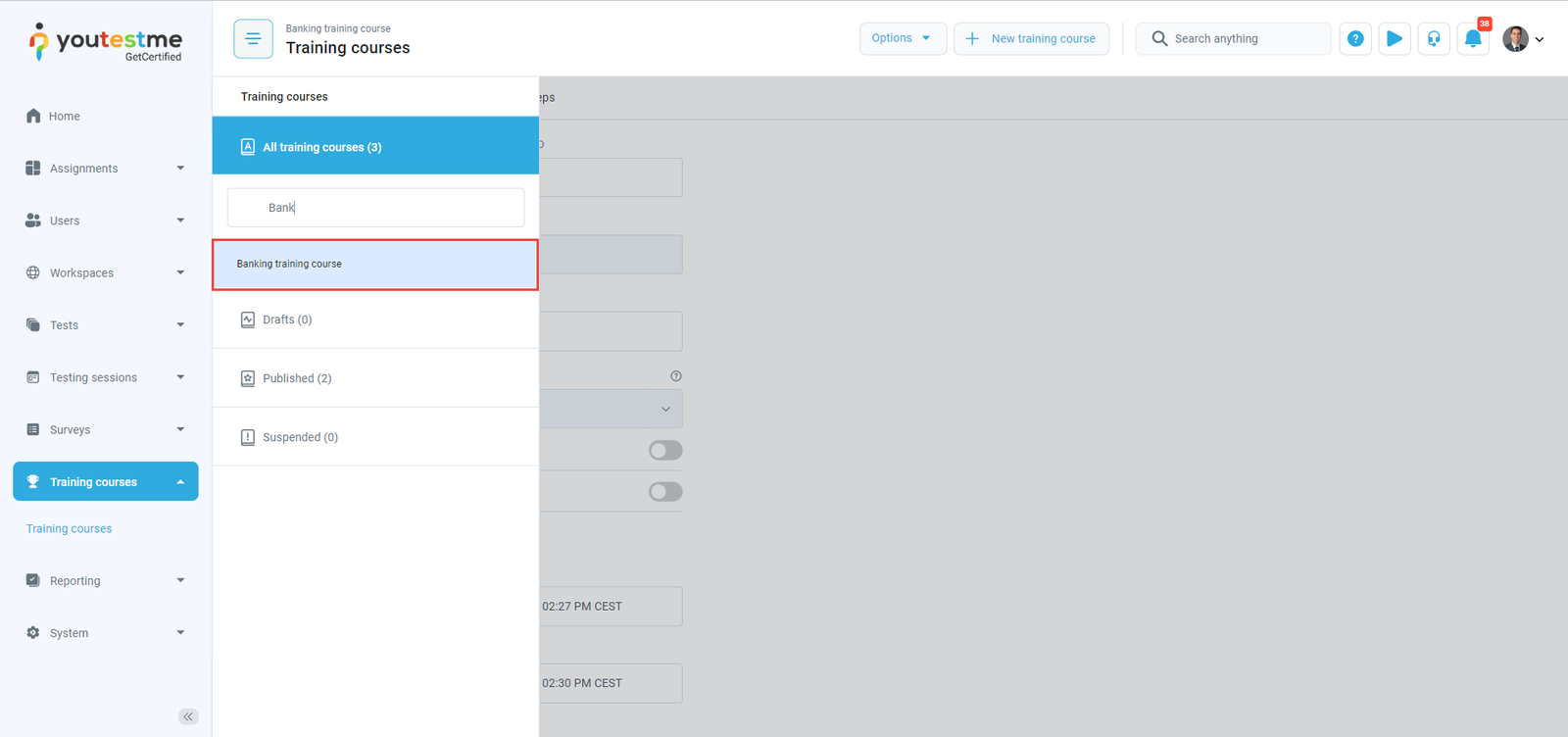This screenshot has width=1568, height=737.
Task: Expand the Assignments sidebar menu
Action: 105,169
